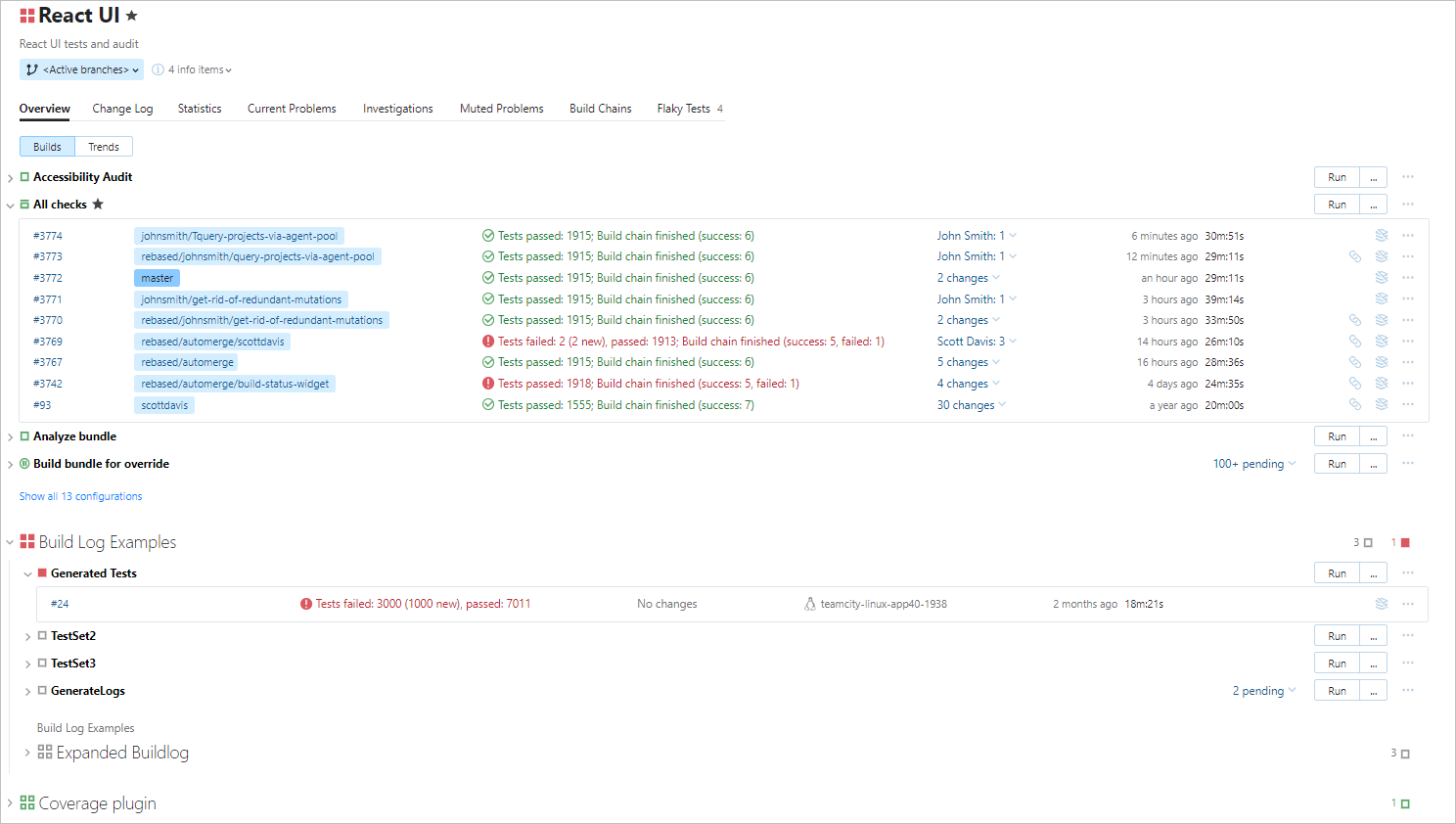
Task: Switch to the Trends view
Action: (104, 147)
